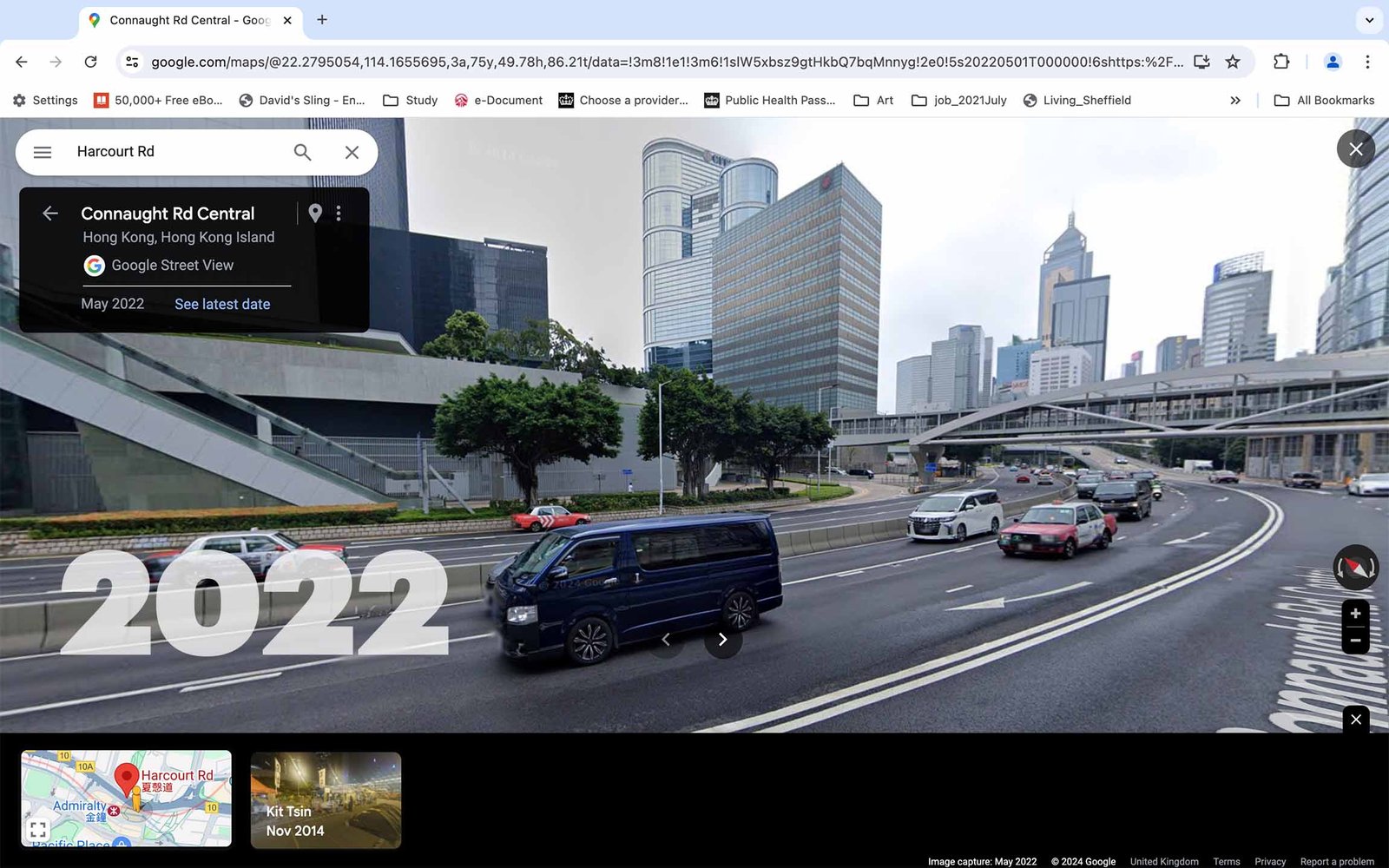
Task: Open the three-dot options in info card
Action: click(339, 214)
